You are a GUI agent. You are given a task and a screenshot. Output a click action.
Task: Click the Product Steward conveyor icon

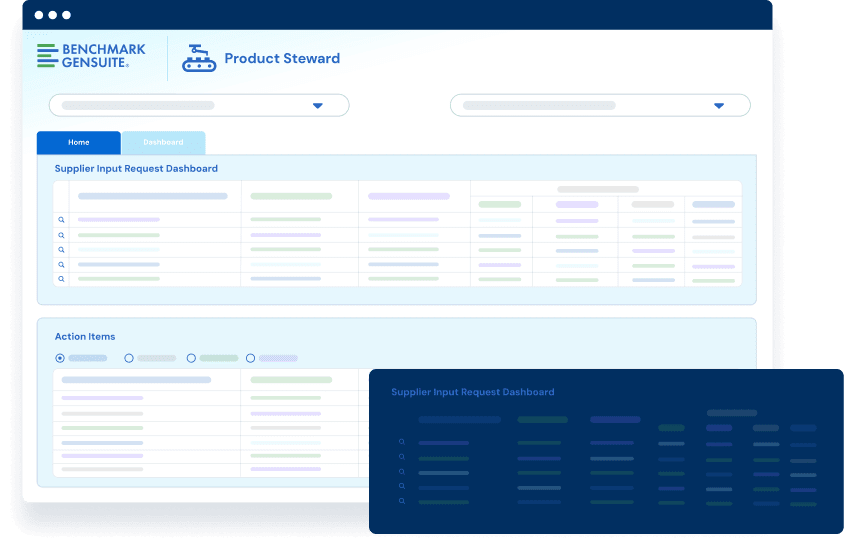(198, 59)
